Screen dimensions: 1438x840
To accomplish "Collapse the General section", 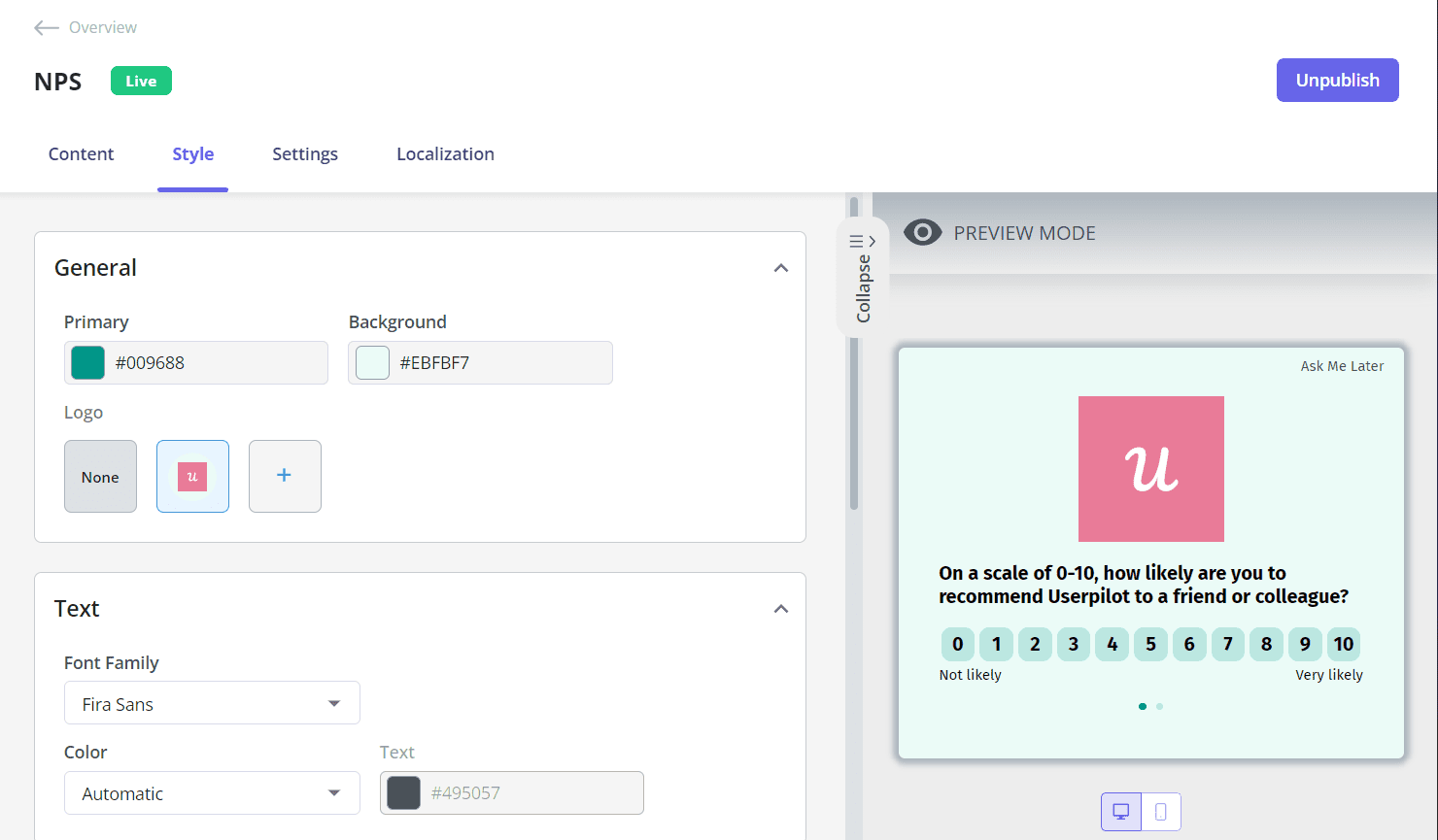I will click(x=781, y=268).
